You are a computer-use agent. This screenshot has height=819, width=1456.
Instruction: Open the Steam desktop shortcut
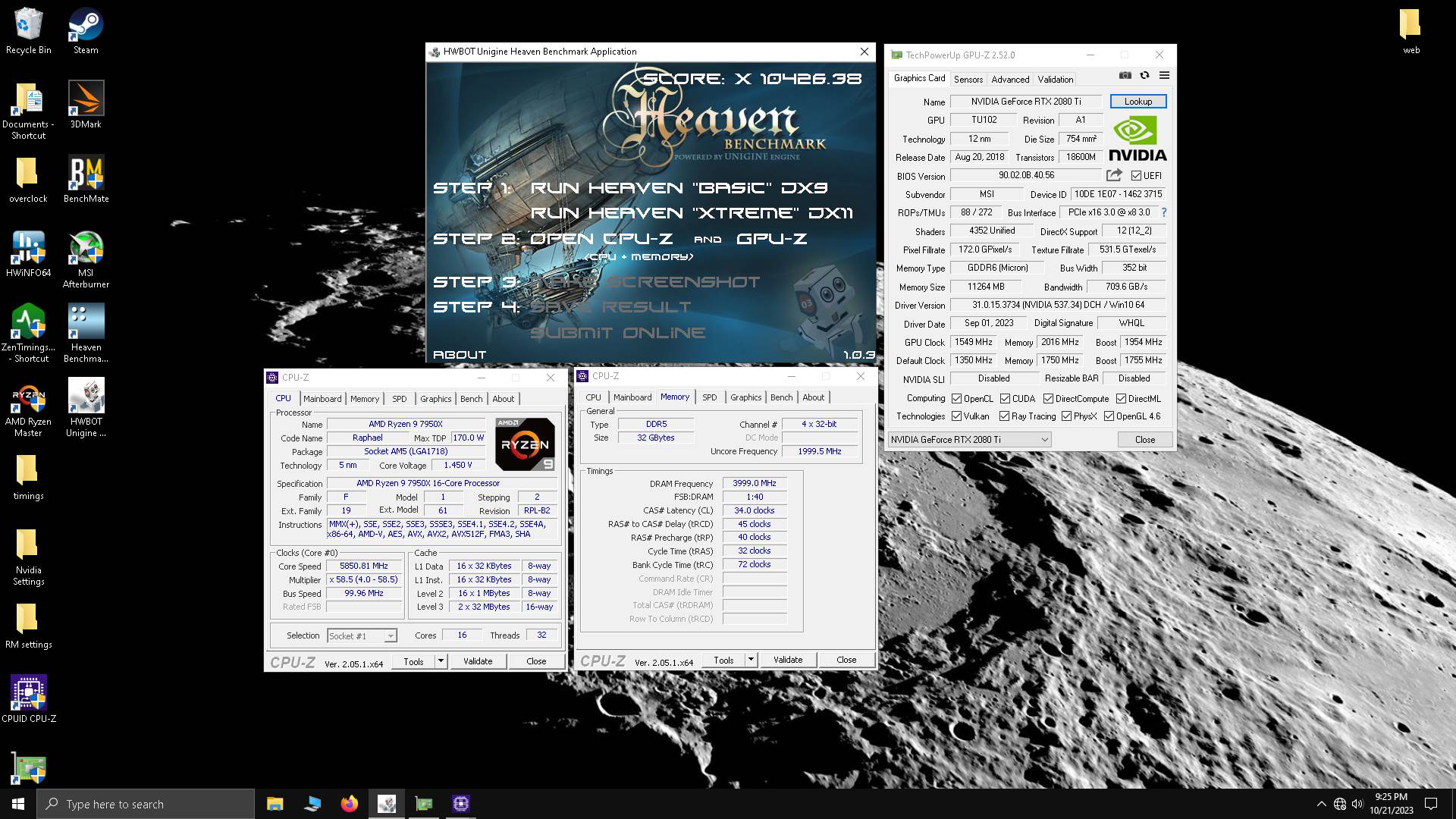pyautogui.click(x=86, y=31)
